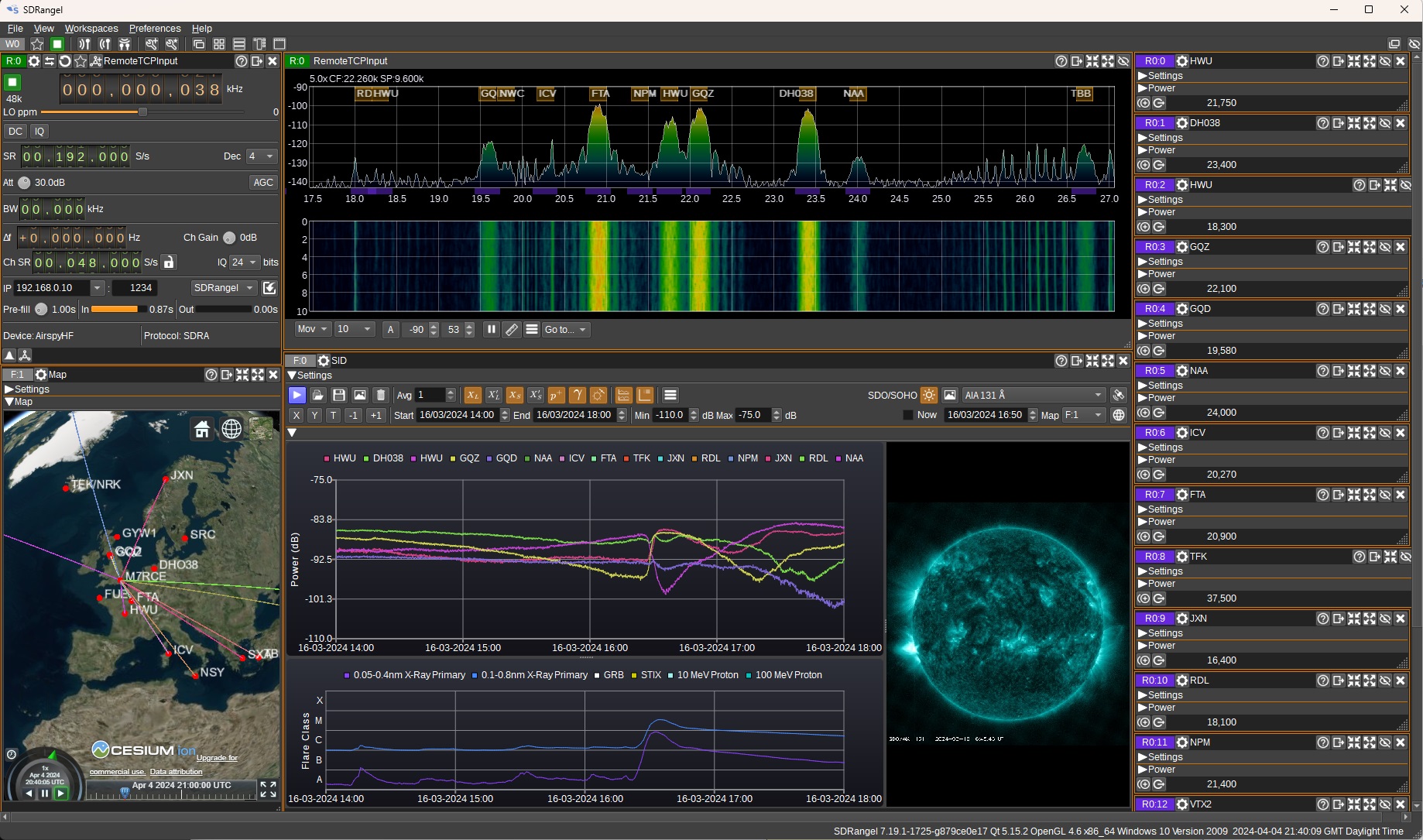1423x840 pixels.
Task: Open the Workspaces menu
Action: coord(91,29)
